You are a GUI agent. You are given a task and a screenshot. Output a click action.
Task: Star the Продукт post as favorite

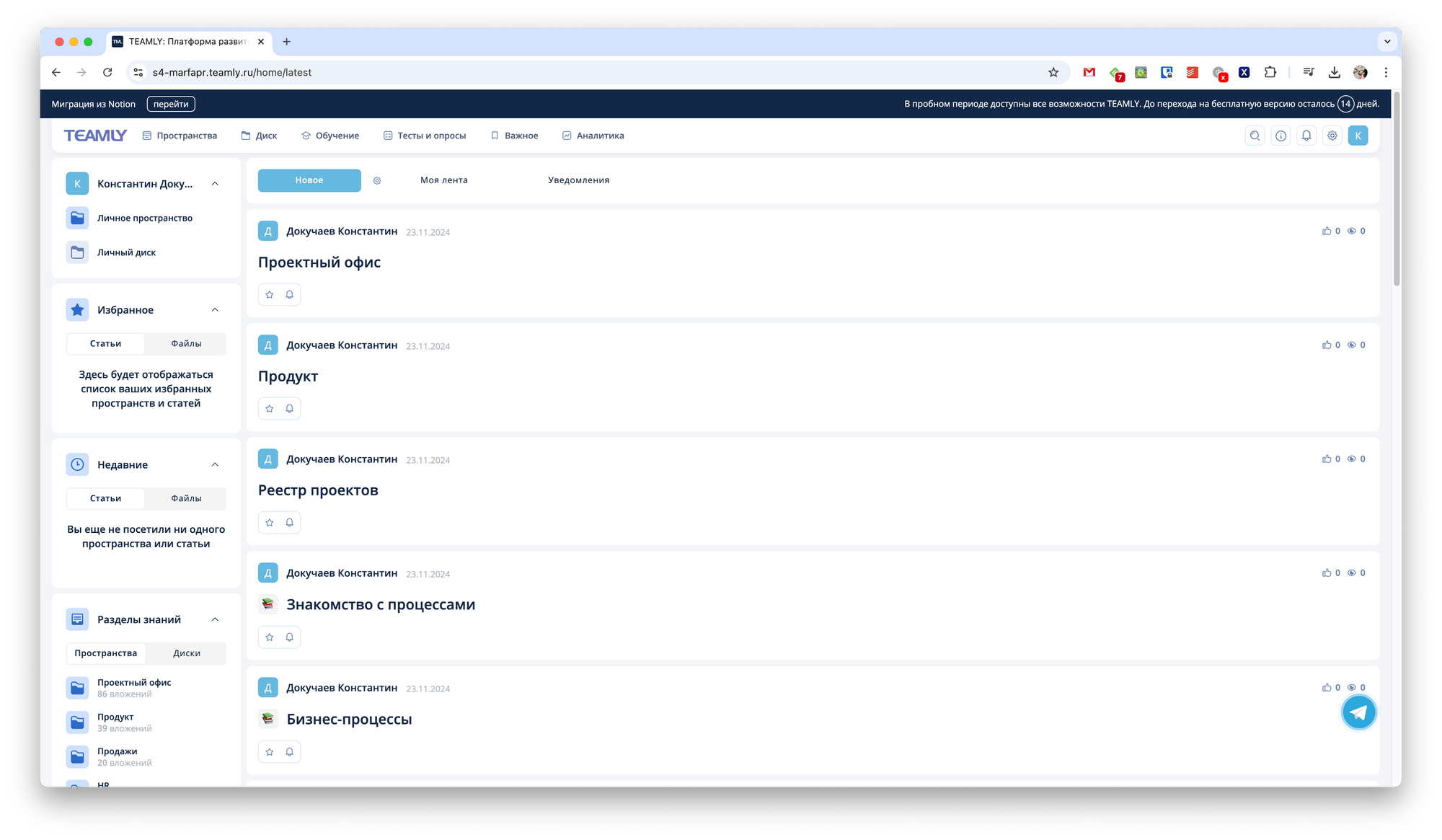[270, 409]
